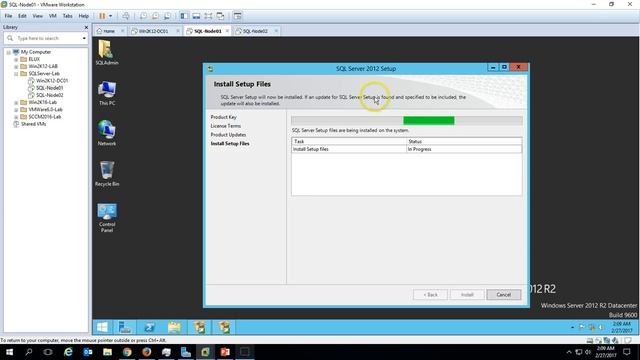Open File Explorer in guest taskbar
The image size is (640, 360).
pos(174,327)
